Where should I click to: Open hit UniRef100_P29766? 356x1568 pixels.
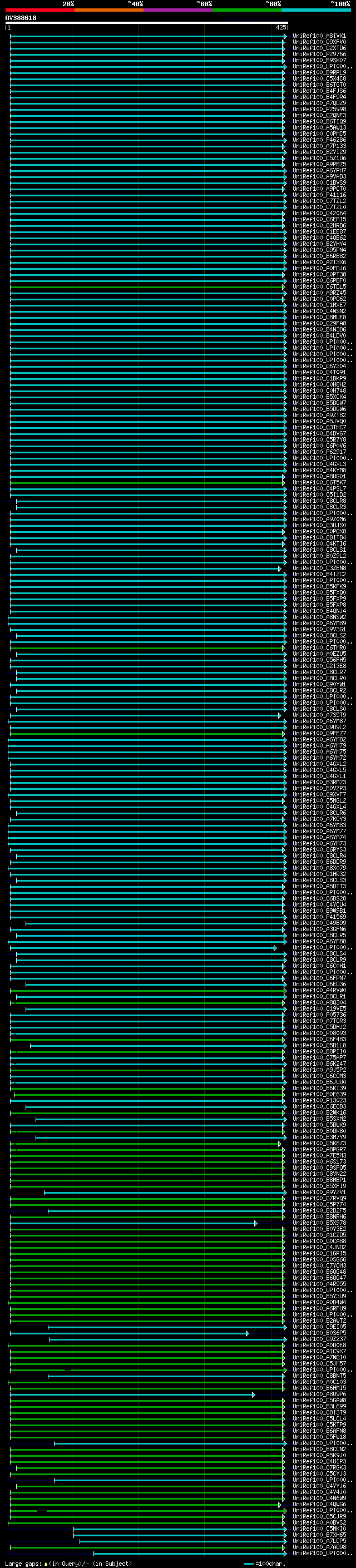[319, 54]
